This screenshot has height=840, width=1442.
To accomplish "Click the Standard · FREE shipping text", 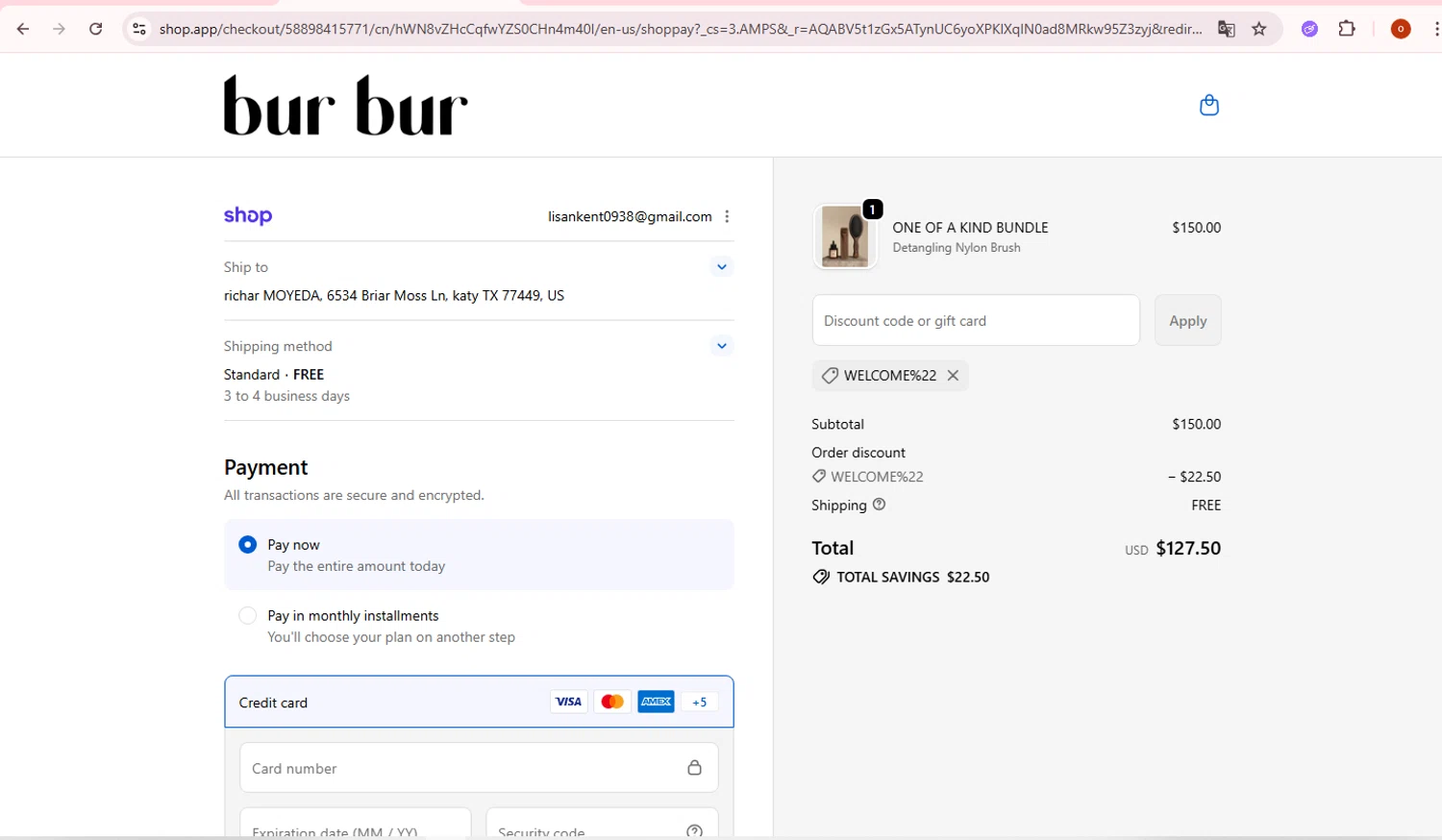I will pyautogui.click(x=274, y=375).
